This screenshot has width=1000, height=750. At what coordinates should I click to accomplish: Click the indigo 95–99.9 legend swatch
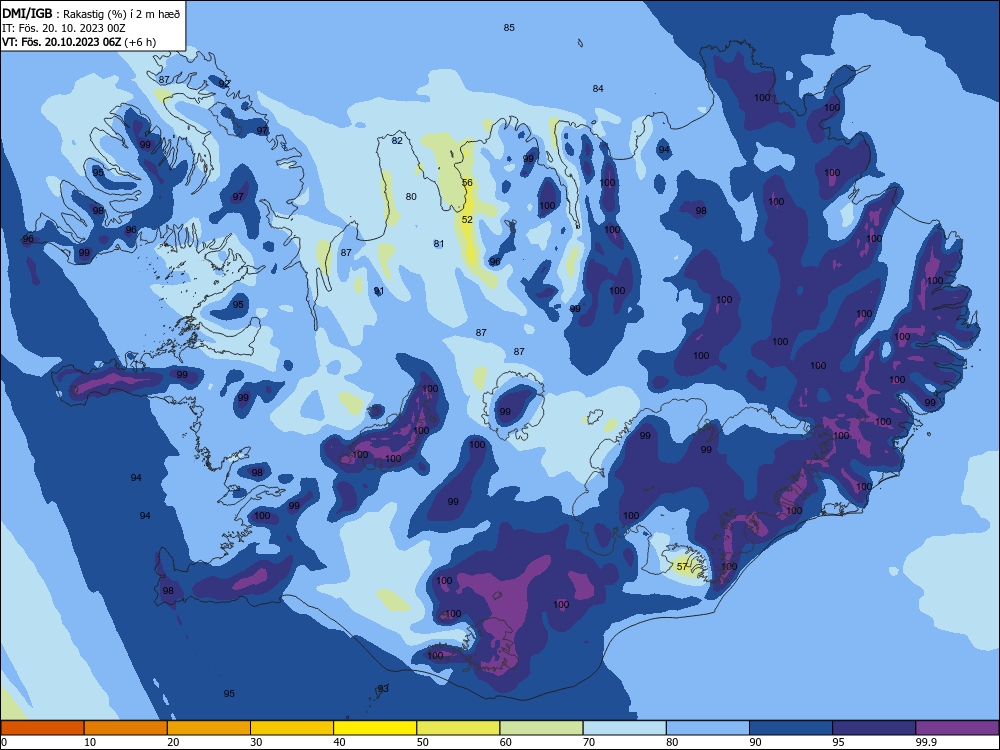pyautogui.click(x=874, y=728)
